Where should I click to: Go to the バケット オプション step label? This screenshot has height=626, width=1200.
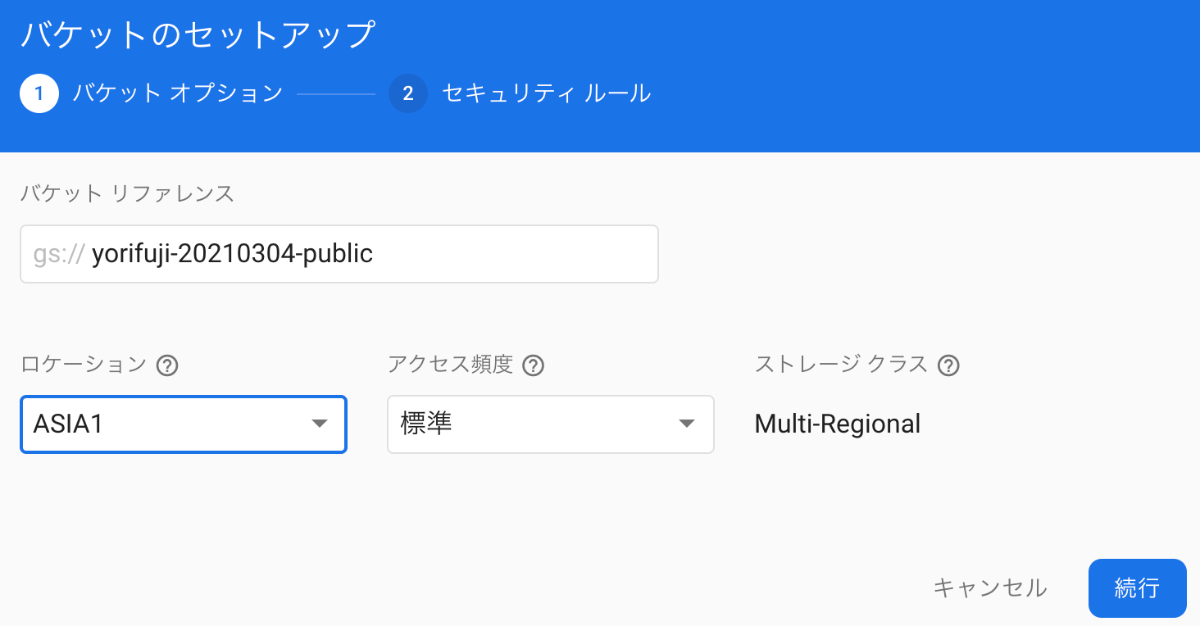pos(178,94)
